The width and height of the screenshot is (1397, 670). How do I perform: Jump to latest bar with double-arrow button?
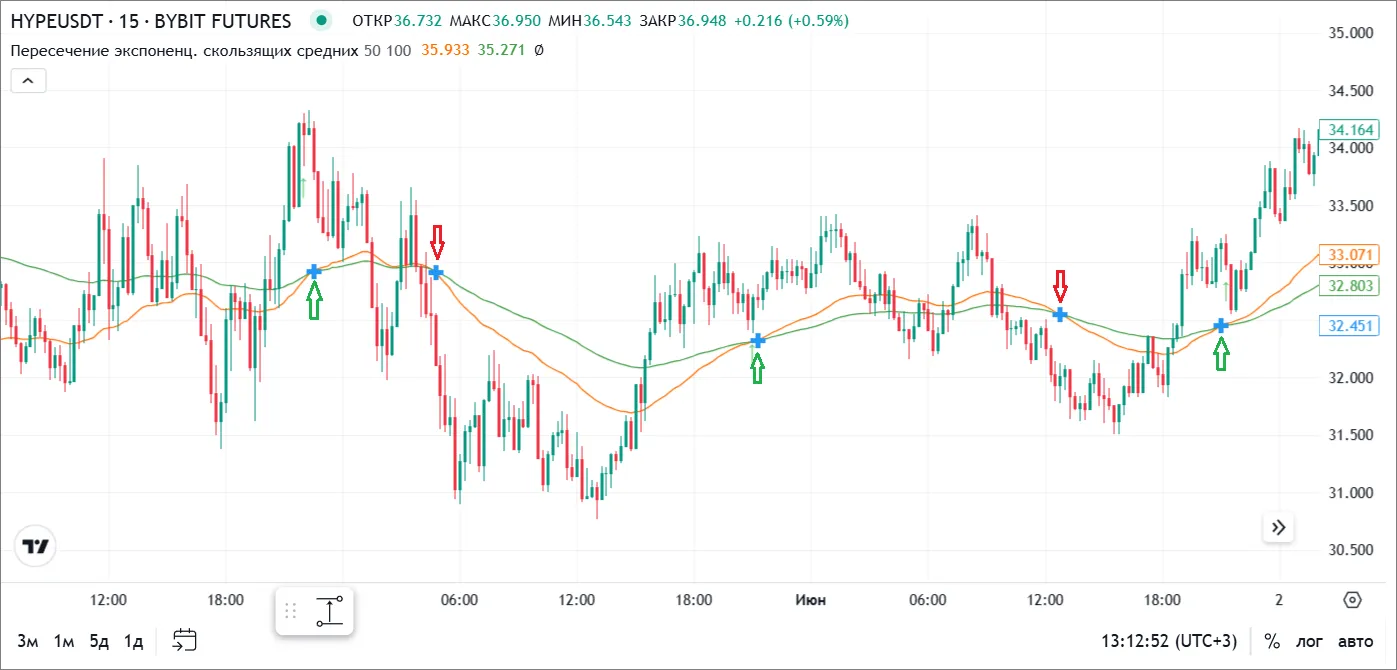click(1278, 527)
